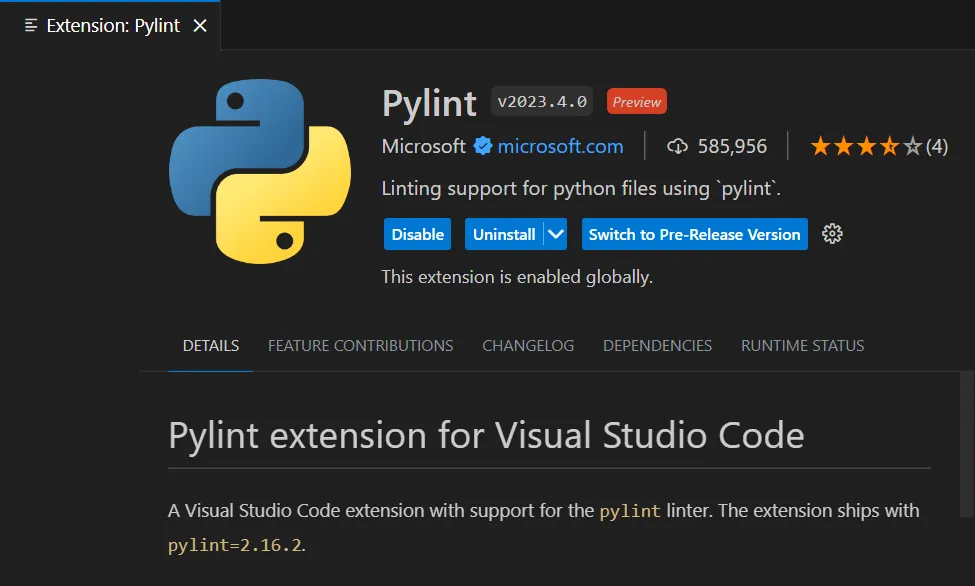The height and width of the screenshot is (586, 975).
Task: Expand the Uninstall dropdown arrow
Action: (x=556, y=234)
